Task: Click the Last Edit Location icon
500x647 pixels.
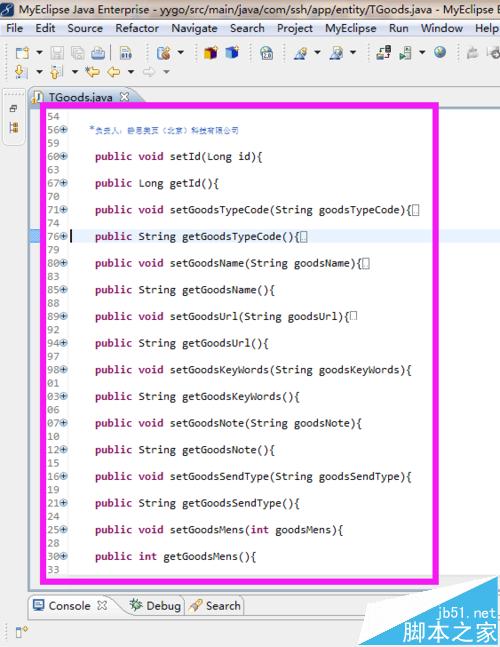Action: [x=93, y=72]
